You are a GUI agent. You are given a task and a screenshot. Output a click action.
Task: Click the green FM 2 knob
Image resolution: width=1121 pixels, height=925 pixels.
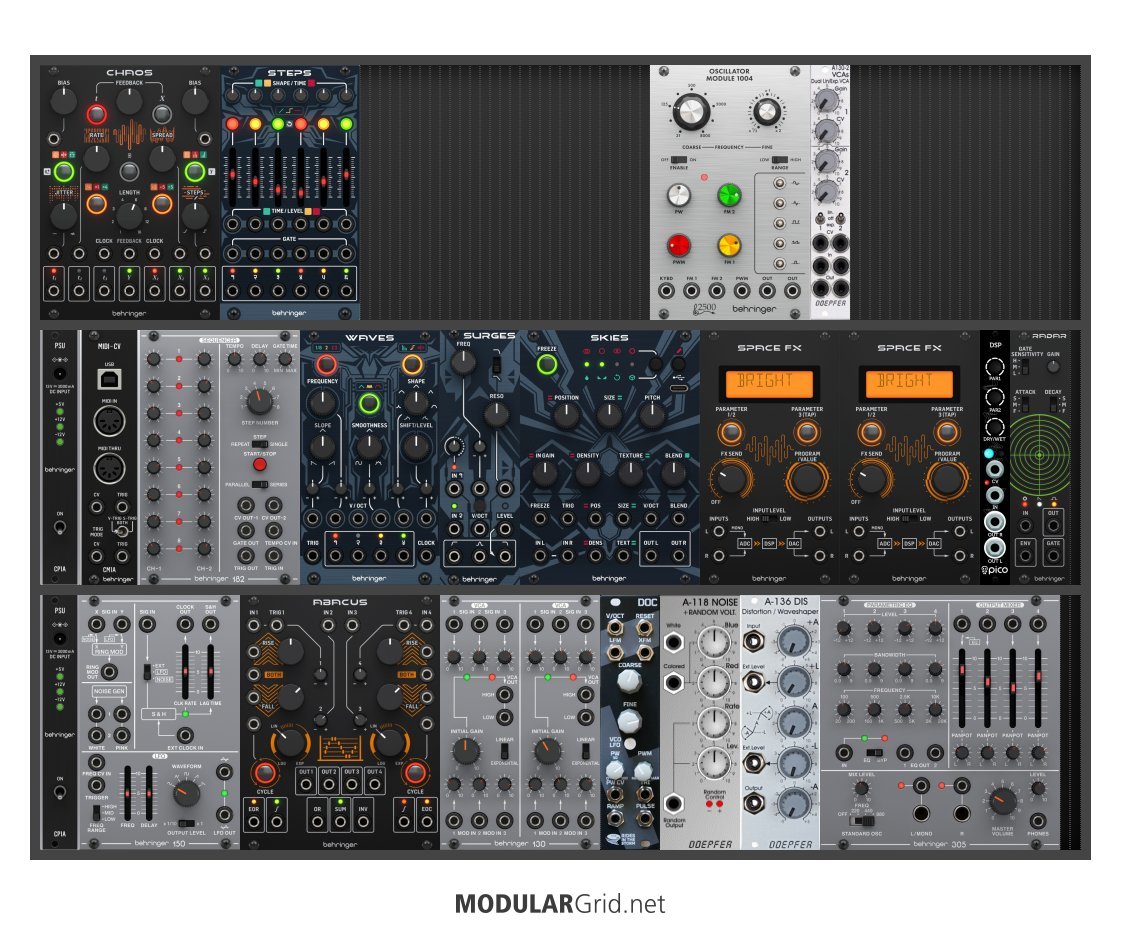pos(729,194)
